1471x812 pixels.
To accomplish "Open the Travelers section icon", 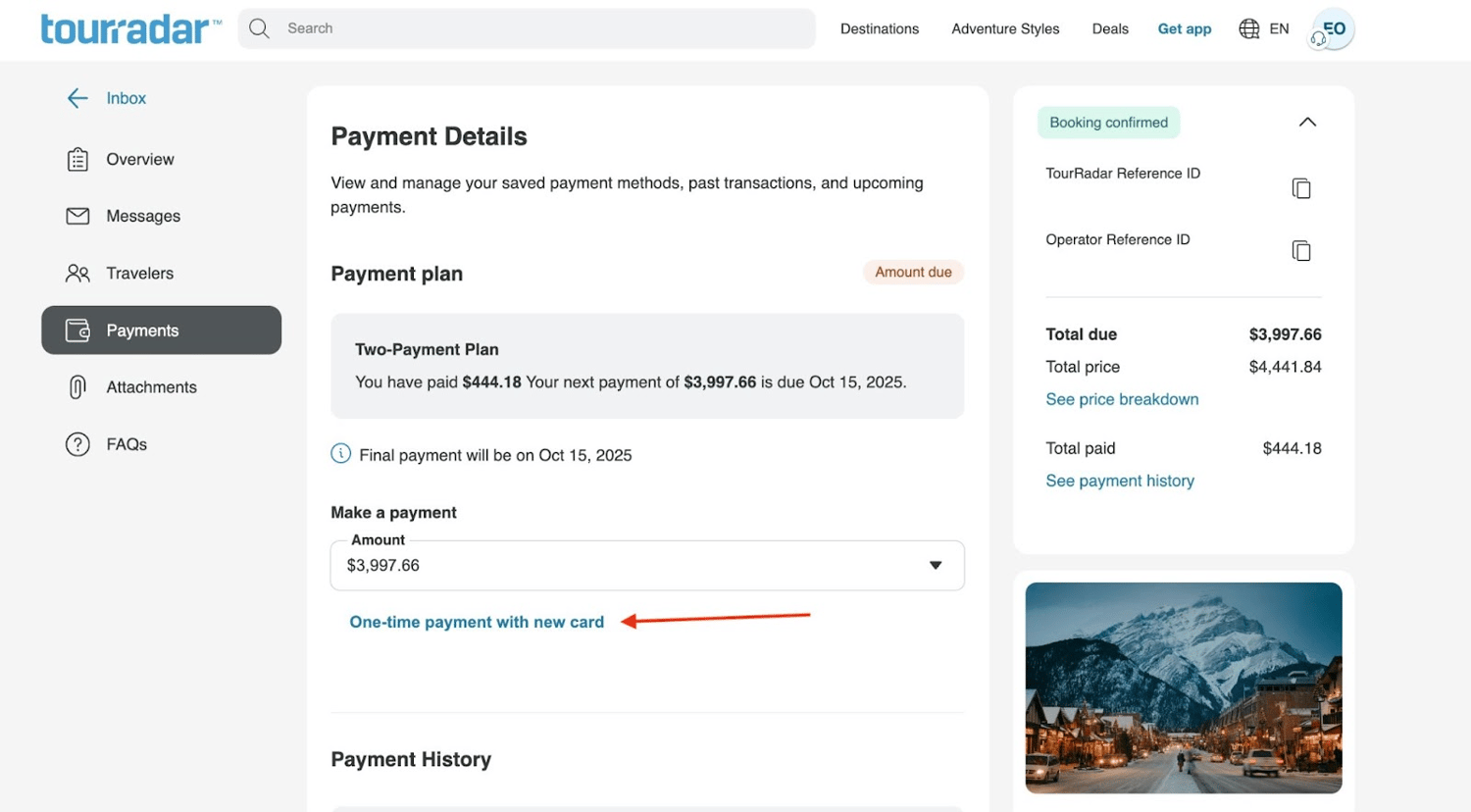I will 77,273.
